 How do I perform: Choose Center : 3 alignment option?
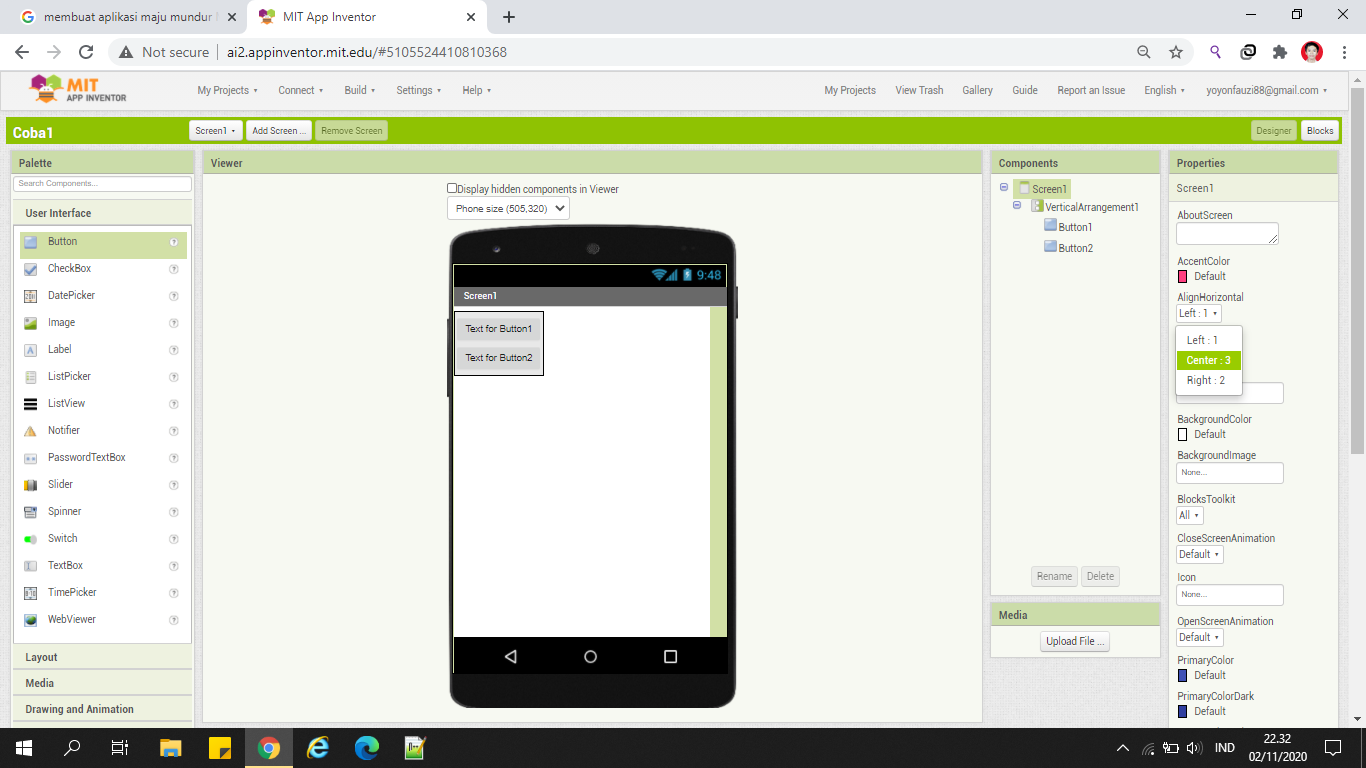[1209, 360]
